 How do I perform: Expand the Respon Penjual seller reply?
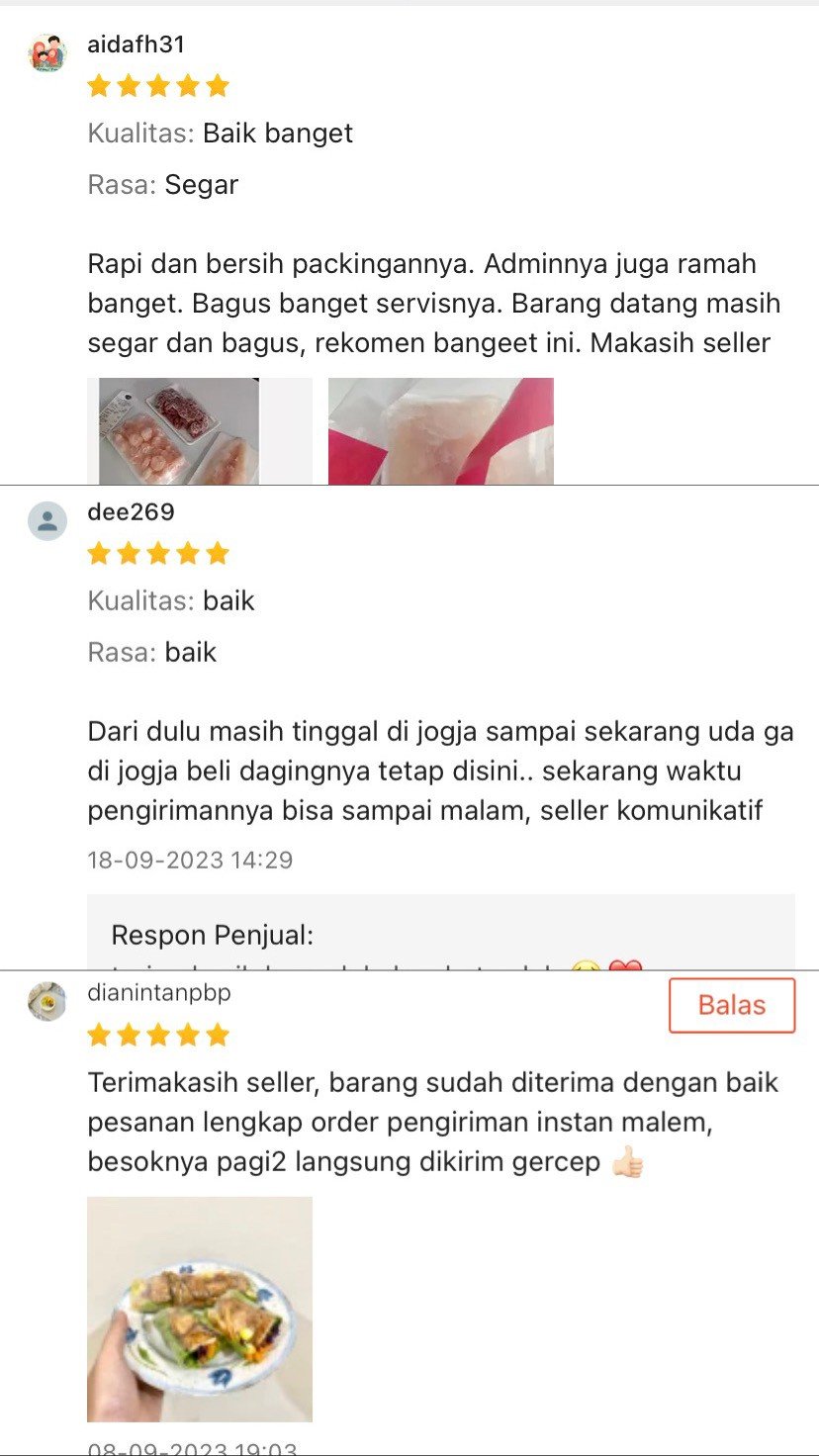pyautogui.click(x=441, y=933)
